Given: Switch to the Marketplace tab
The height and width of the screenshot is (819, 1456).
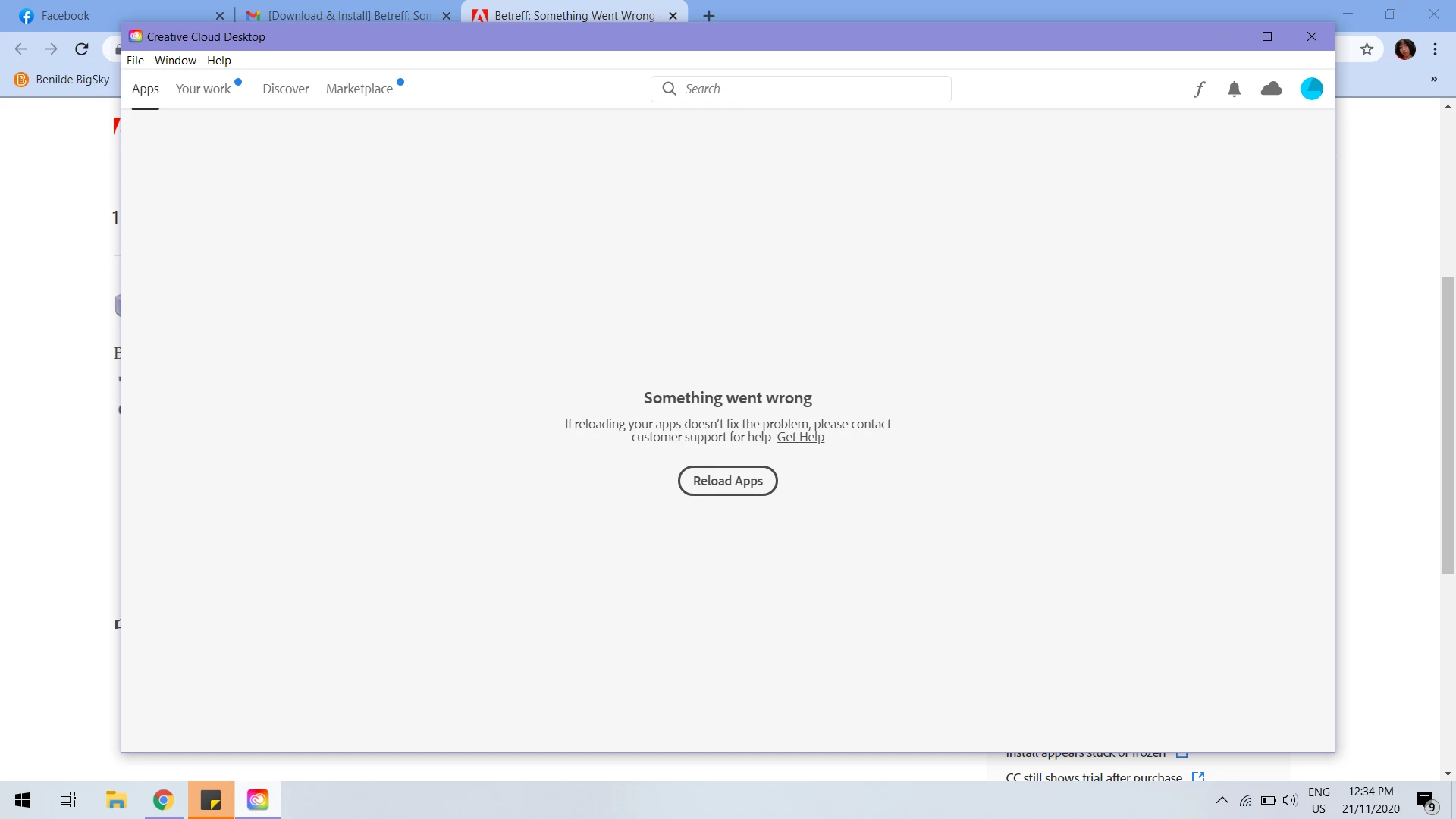Looking at the screenshot, I should pyautogui.click(x=359, y=89).
